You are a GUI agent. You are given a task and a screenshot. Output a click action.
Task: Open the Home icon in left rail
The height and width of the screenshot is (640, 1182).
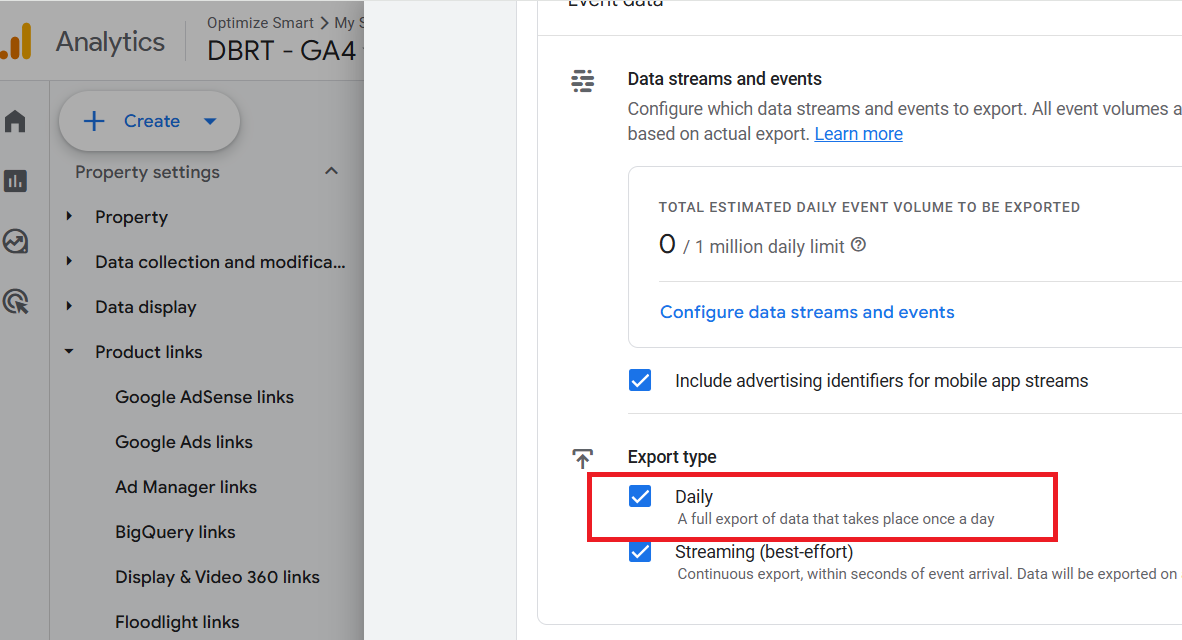click(15, 122)
